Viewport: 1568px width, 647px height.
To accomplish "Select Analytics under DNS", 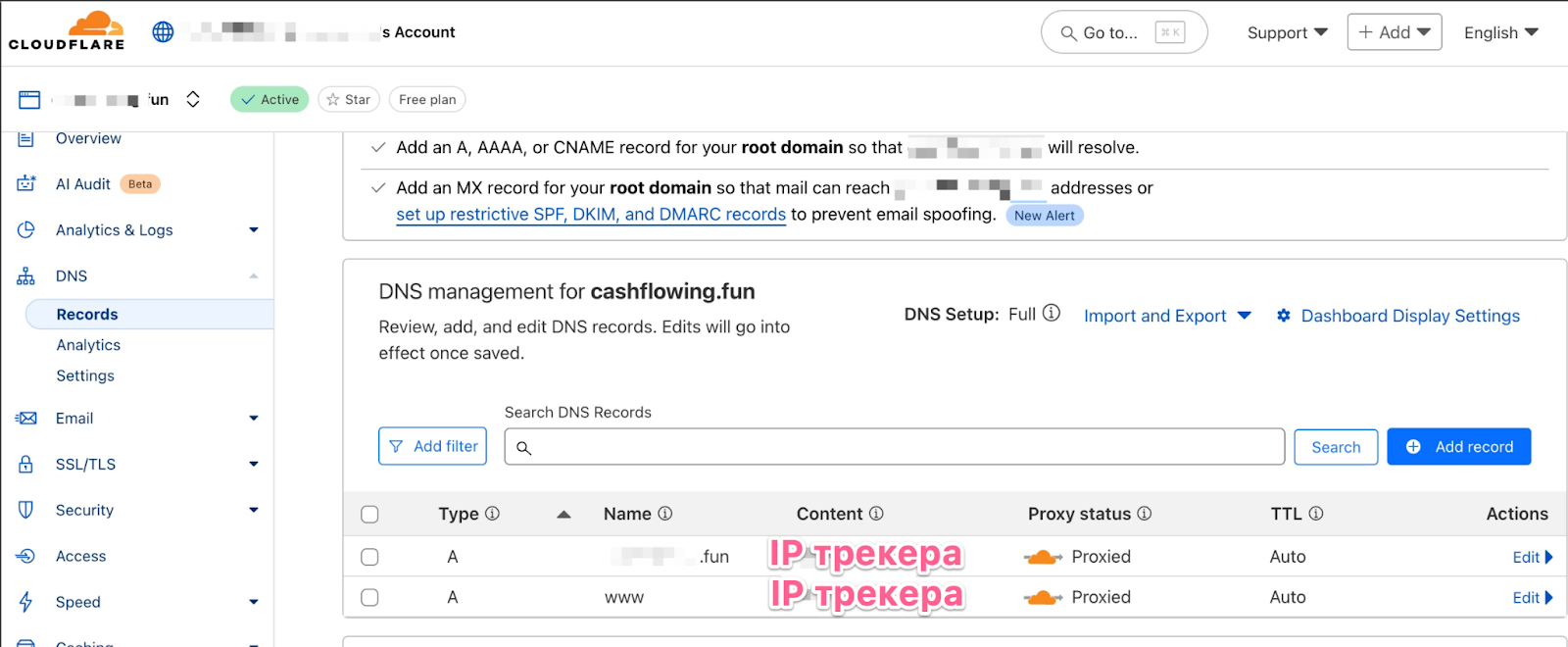I will click(x=88, y=345).
